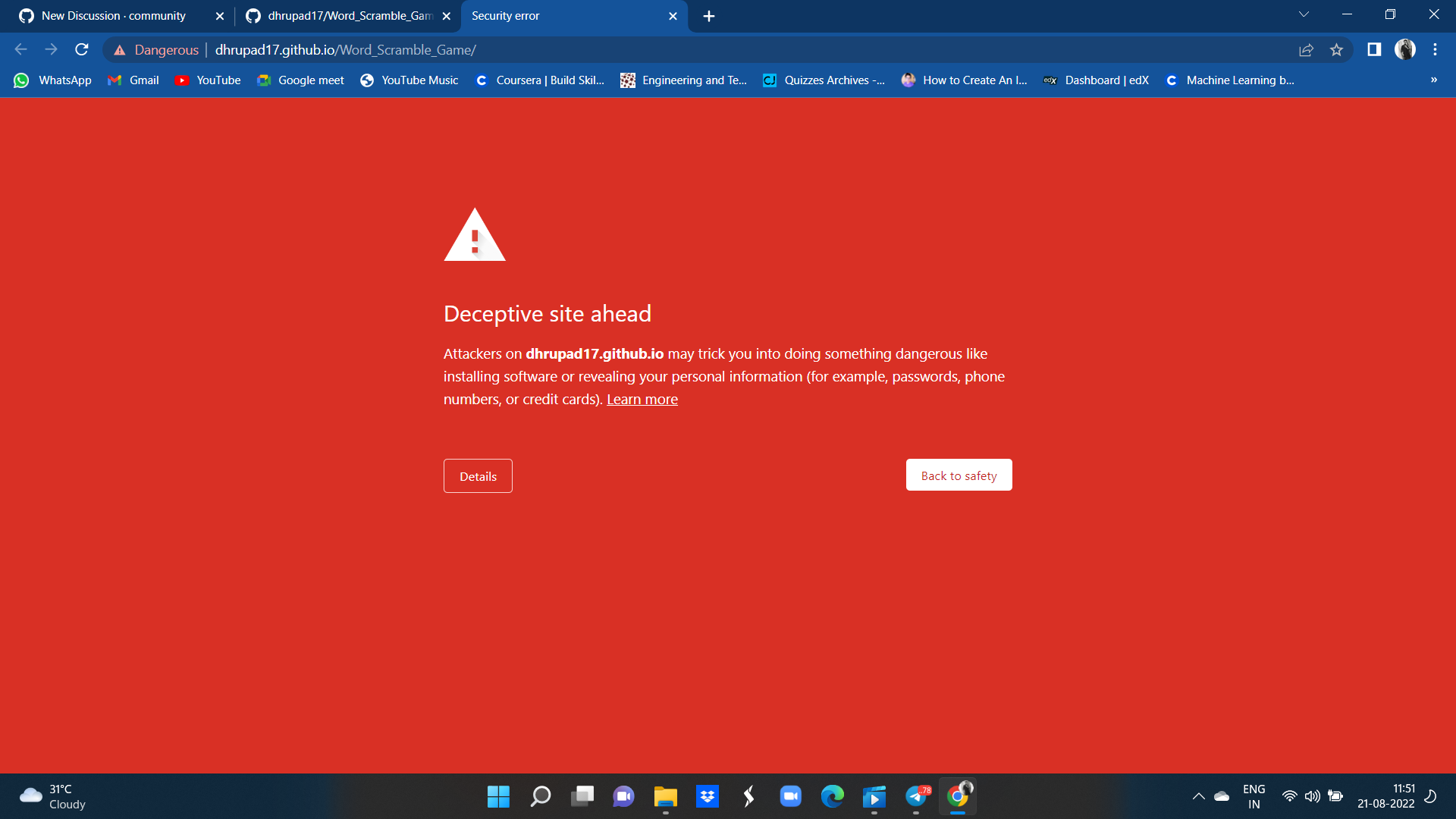Open the tab search dropdown arrow
1456x819 pixels.
[x=1304, y=14]
